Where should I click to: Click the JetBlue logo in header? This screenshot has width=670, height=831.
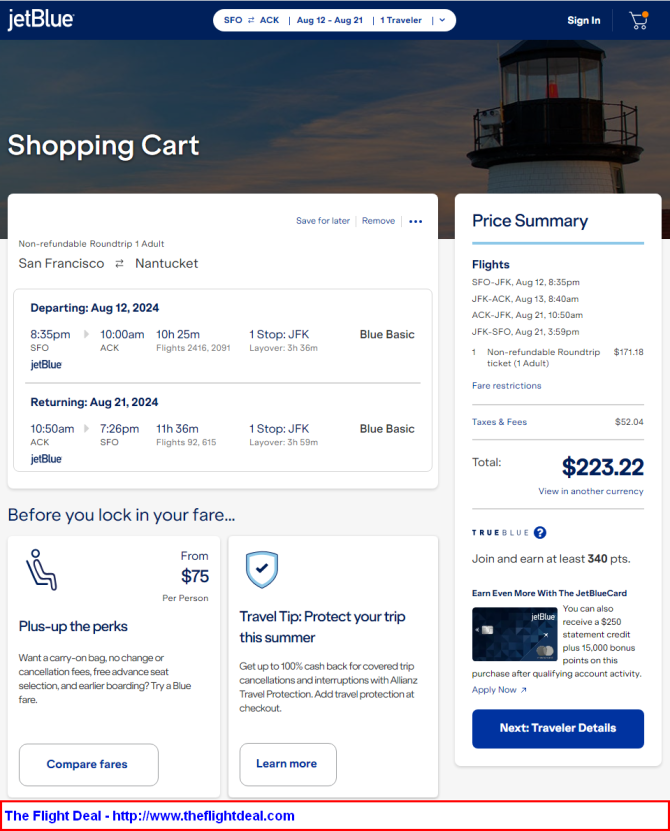(40, 21)
